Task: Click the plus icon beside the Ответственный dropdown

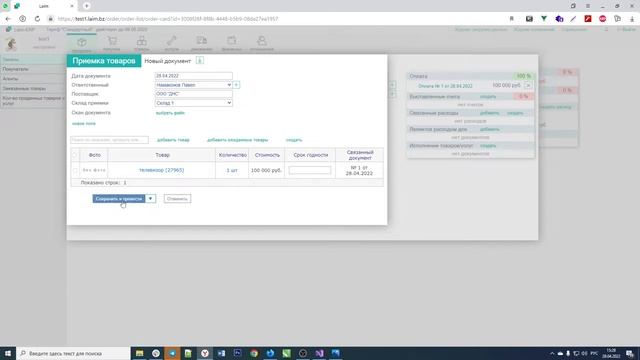Action: [237, 85]
